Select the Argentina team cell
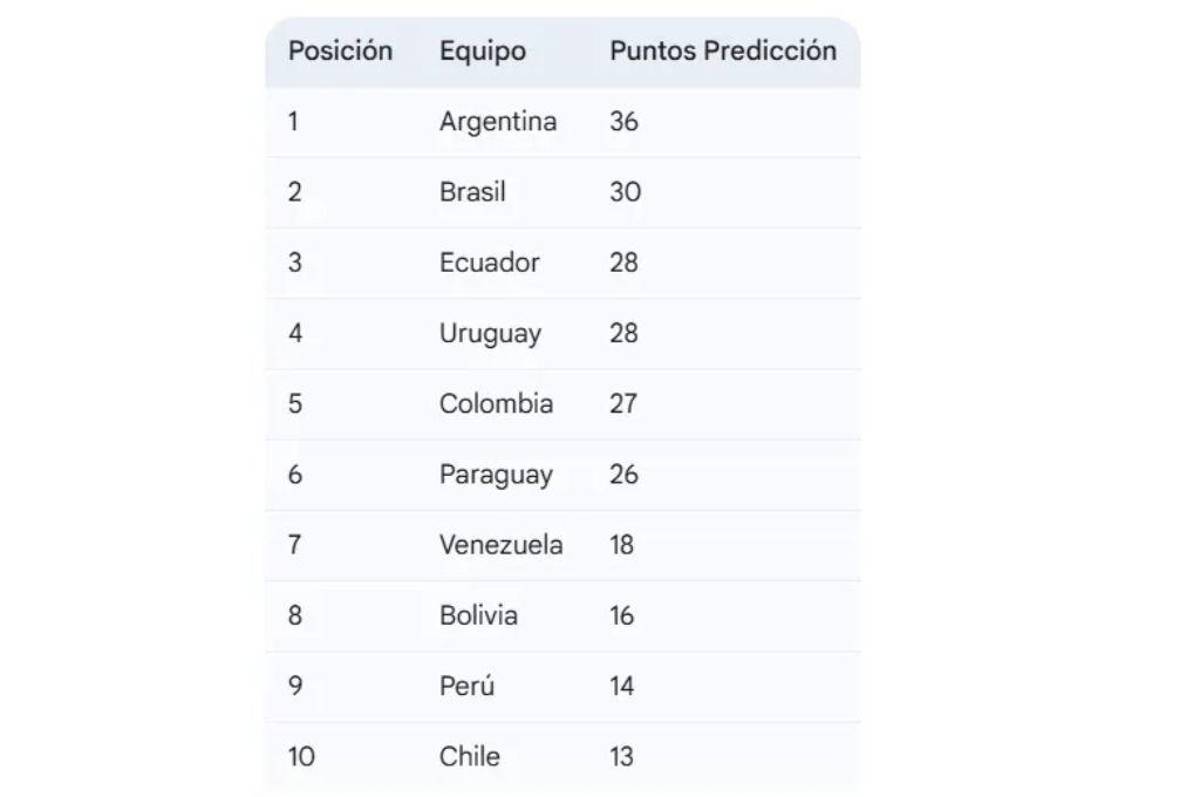Viewport: 1200px width, 797px height. pyautogui.click(x=497, y=122)
